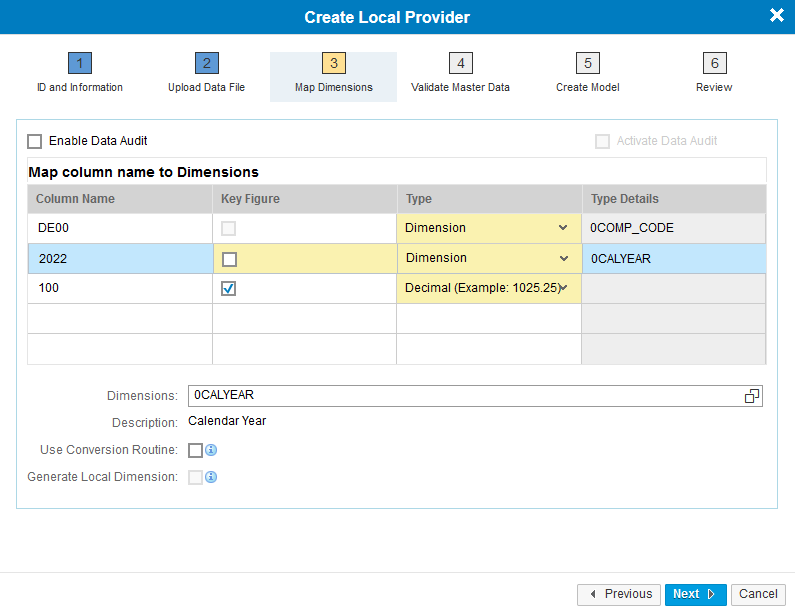
Task: Select the DE00 column name cell
Action: point(120,228)
